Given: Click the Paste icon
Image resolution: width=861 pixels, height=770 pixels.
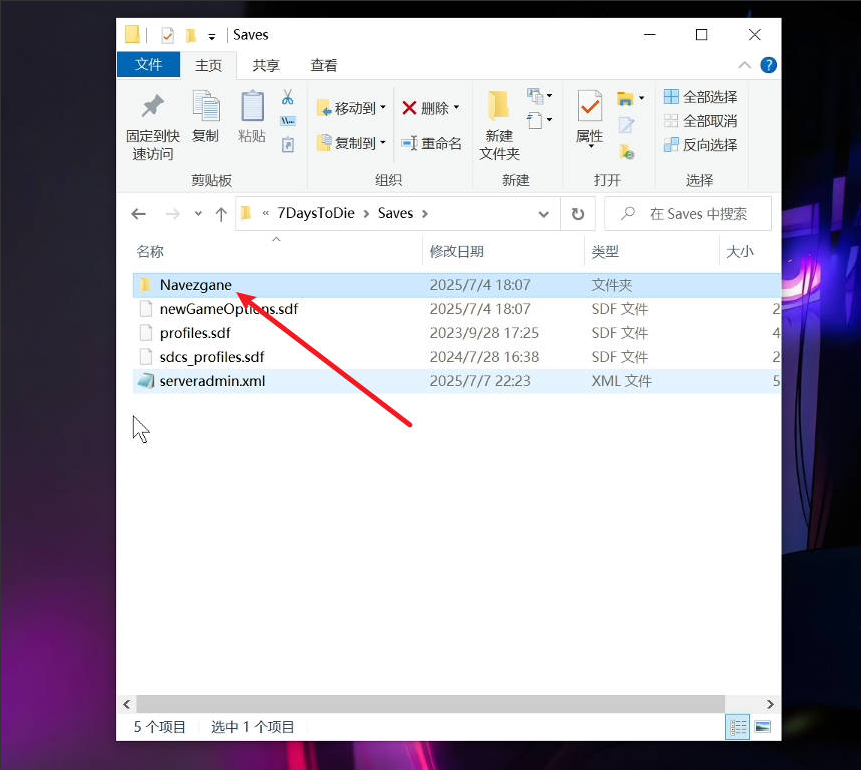Looking at the screenshot, I should pyautogui.click(x=251, y=110).
